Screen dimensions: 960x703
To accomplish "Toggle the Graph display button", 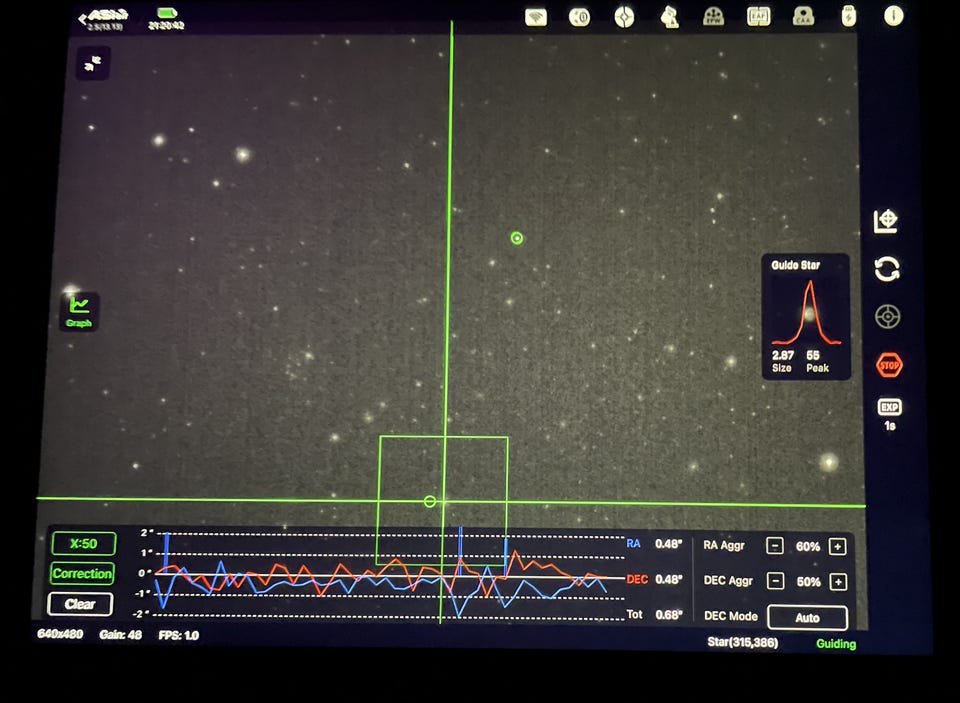I will click(79, 311).
